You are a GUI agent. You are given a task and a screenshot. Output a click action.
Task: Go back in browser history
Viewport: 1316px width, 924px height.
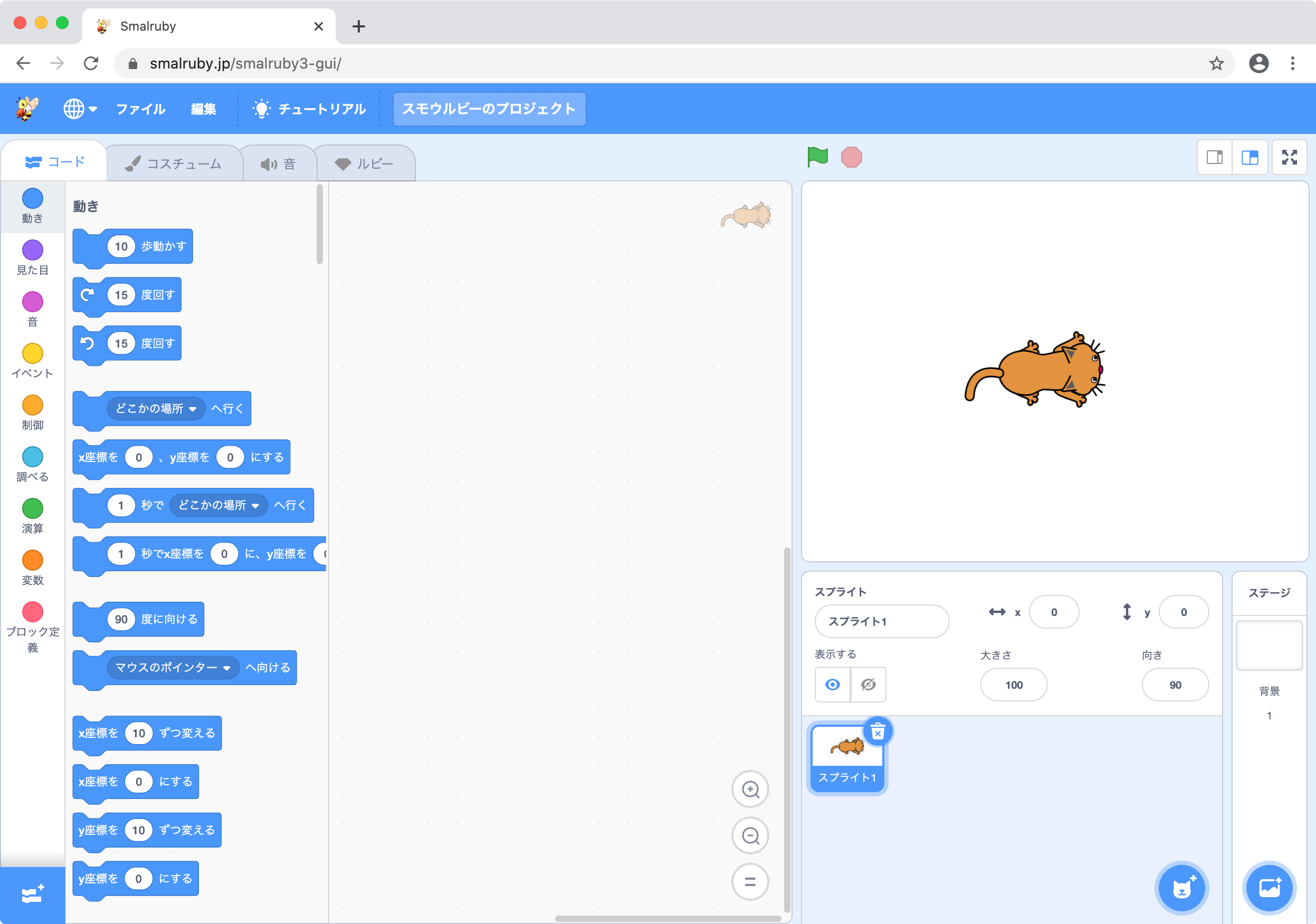click(x=24, y=63)
